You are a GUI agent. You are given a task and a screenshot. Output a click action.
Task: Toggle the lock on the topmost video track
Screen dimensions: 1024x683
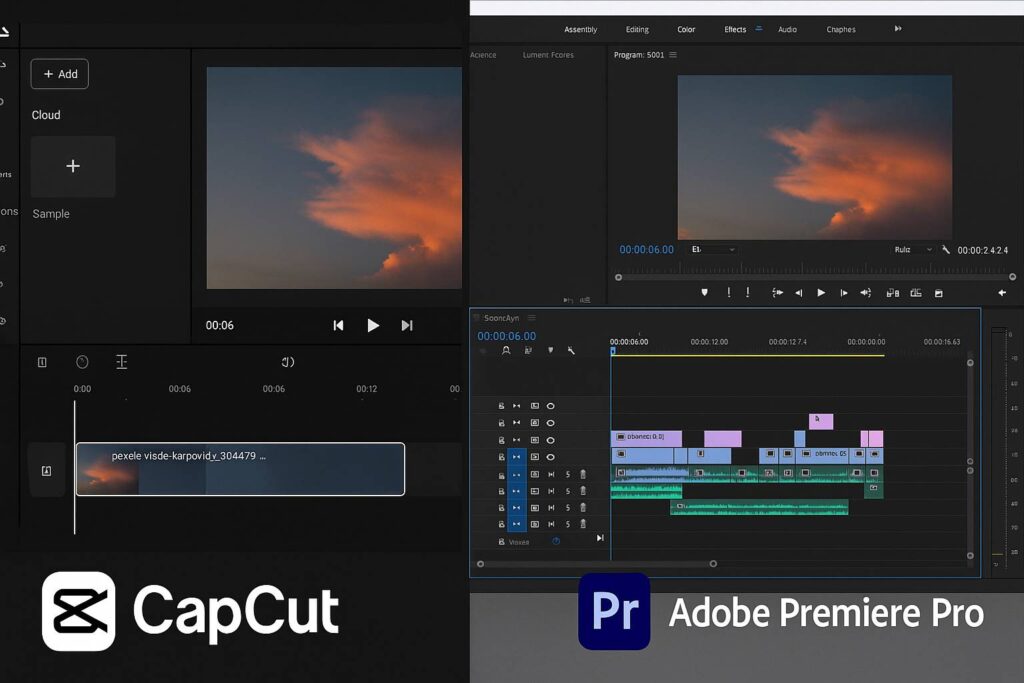[x=501, y=406]
